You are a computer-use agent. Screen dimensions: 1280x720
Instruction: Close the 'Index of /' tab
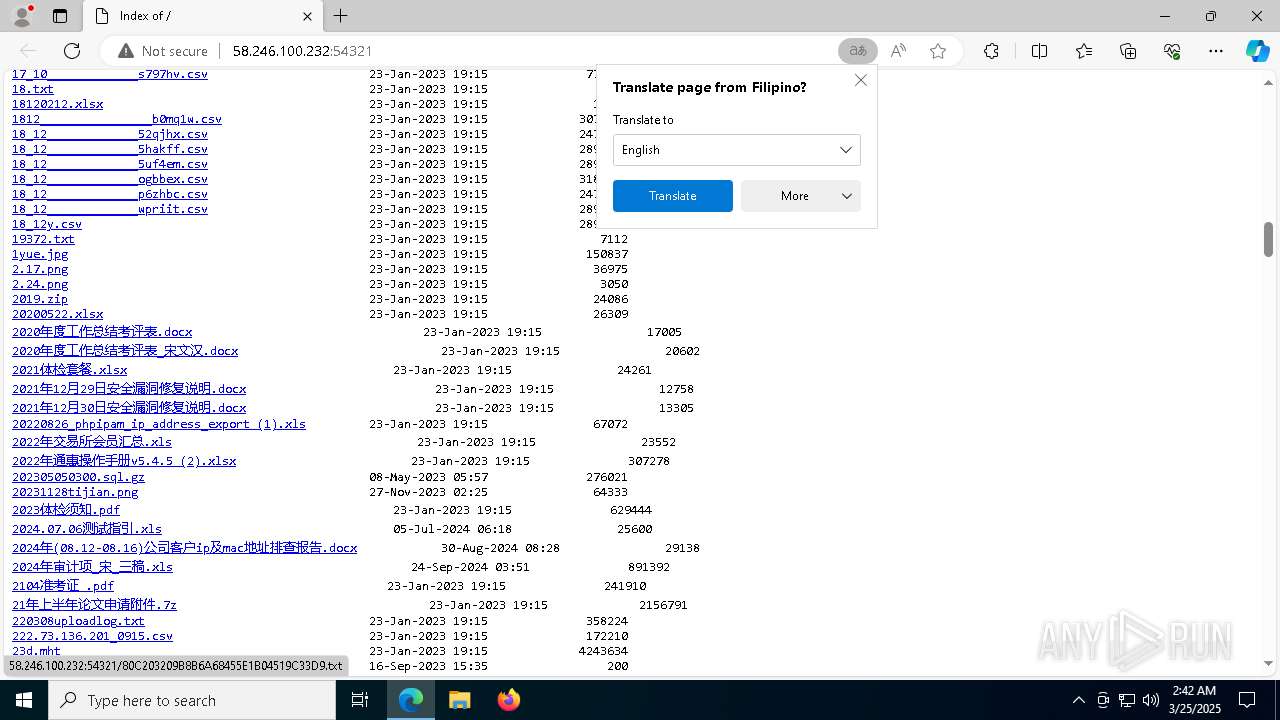(307, 16)
